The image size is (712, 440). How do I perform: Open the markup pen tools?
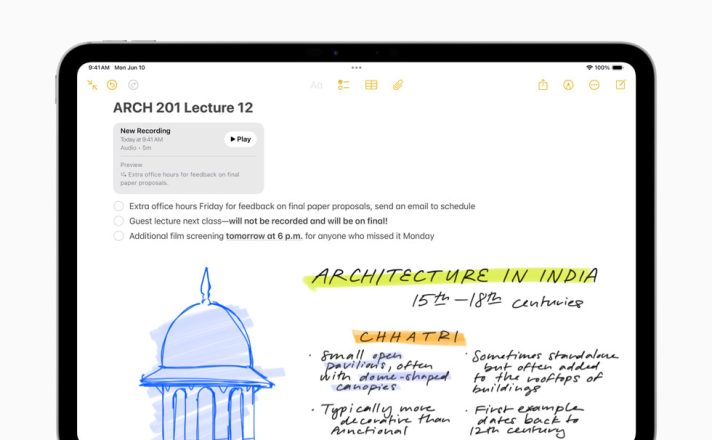click(568, 85)
